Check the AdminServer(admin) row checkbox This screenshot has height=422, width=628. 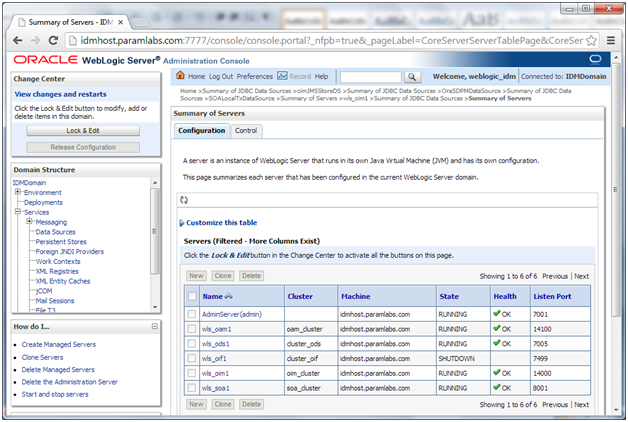coord(192,314)
